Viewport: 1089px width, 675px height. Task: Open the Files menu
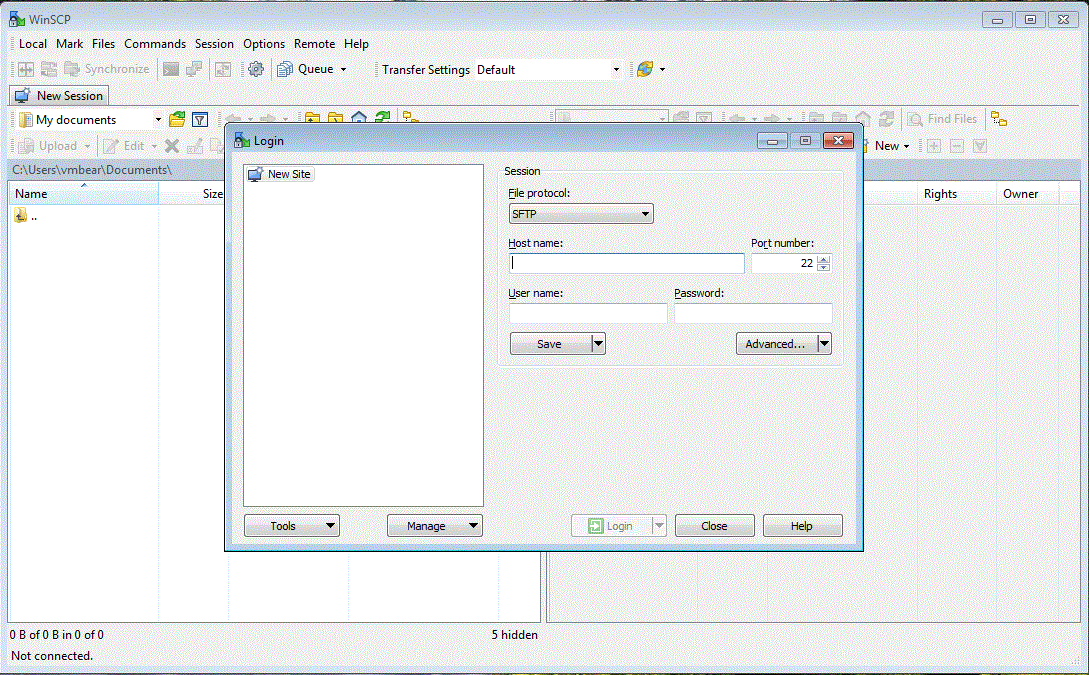(103, 44)
